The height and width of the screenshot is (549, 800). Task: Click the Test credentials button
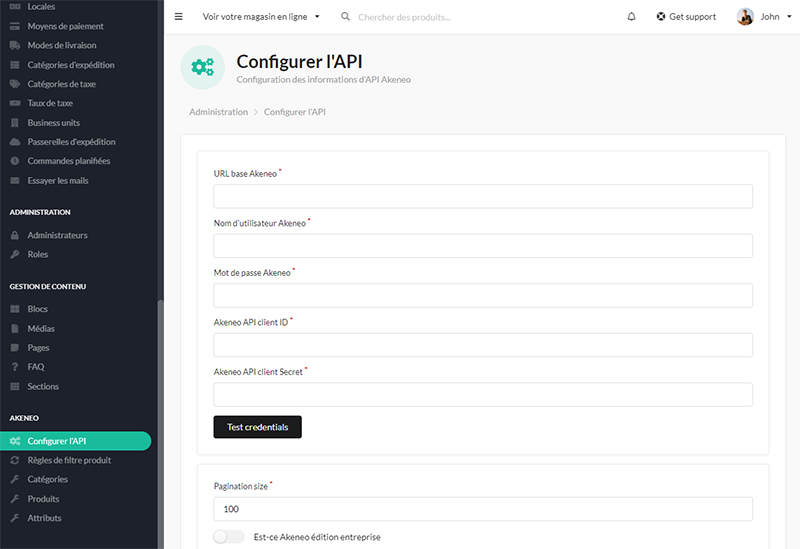tap(258, 427)
